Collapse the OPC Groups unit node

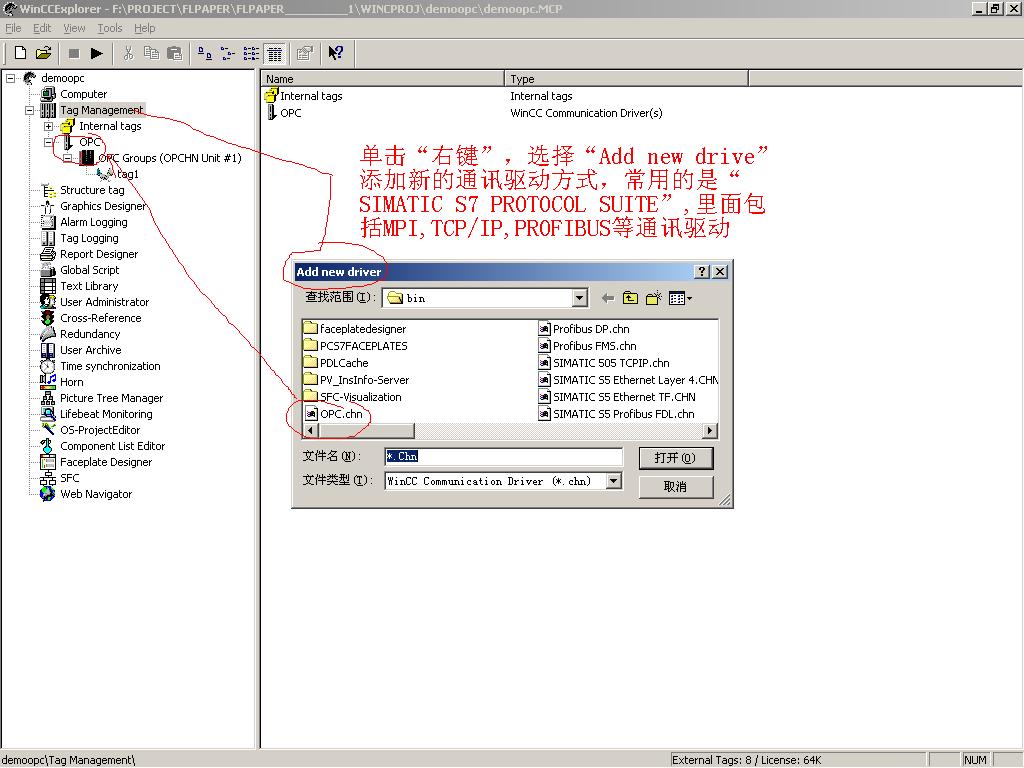[68, 158]
